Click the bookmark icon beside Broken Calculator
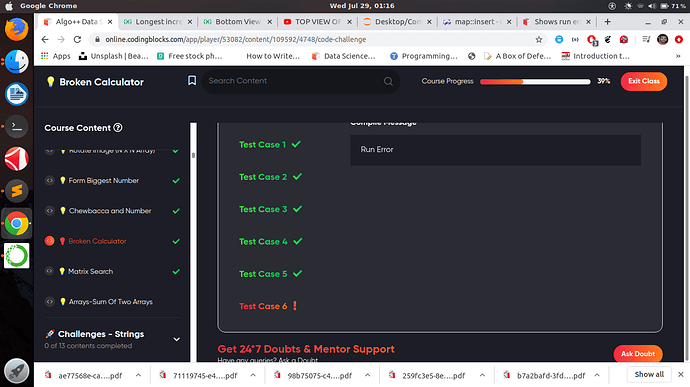This screenshot has height=387, width=690. pos(192,81)
